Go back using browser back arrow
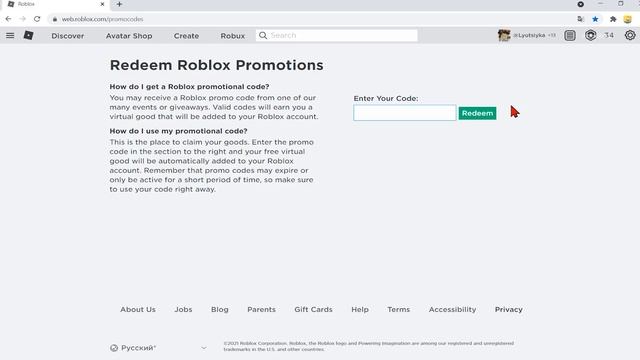The height and width of the screenshot is (360, 640). (x=9, y=19)
